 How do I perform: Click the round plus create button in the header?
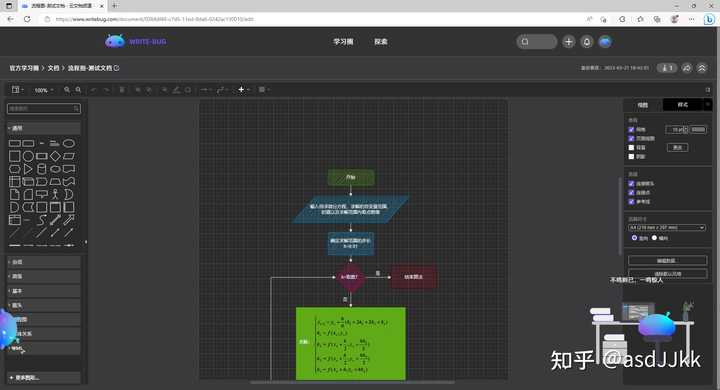pos(568,42)
